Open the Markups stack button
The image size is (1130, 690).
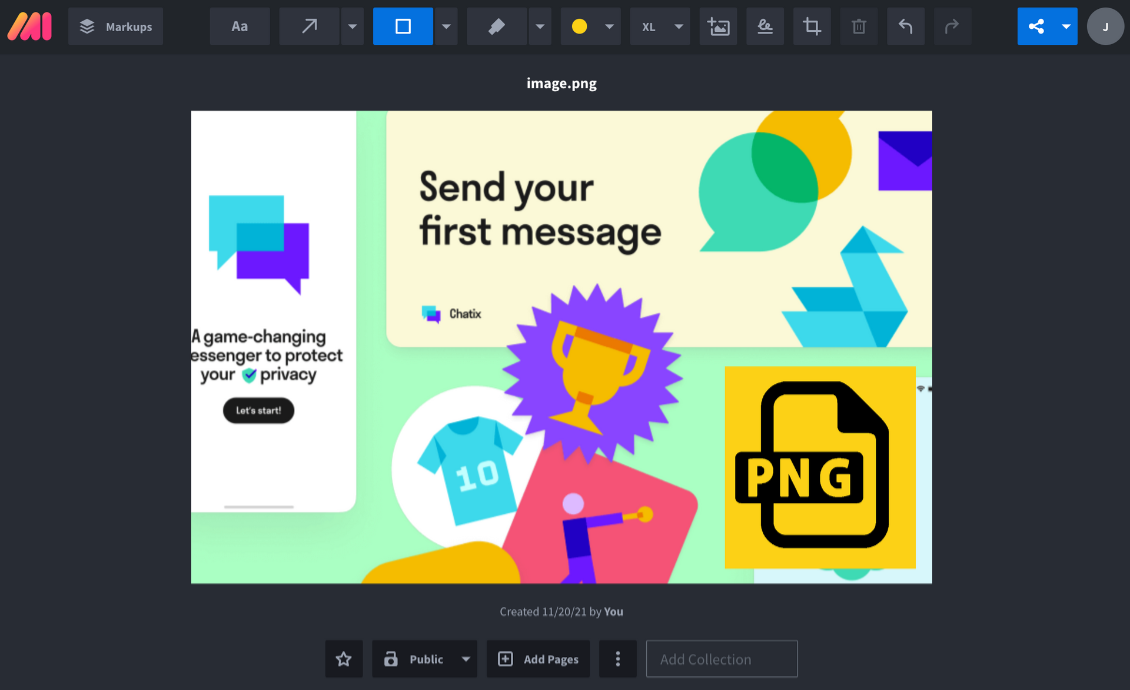coord(115,27)
